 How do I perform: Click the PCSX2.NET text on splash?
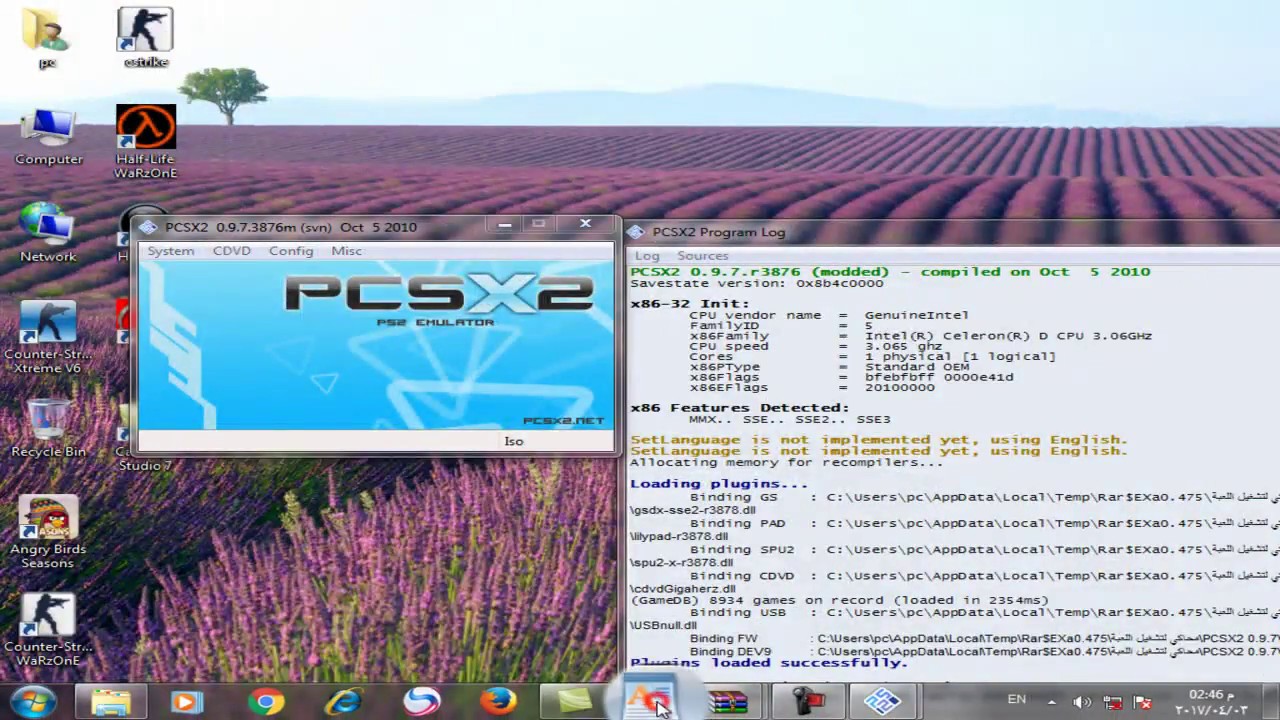563,421
